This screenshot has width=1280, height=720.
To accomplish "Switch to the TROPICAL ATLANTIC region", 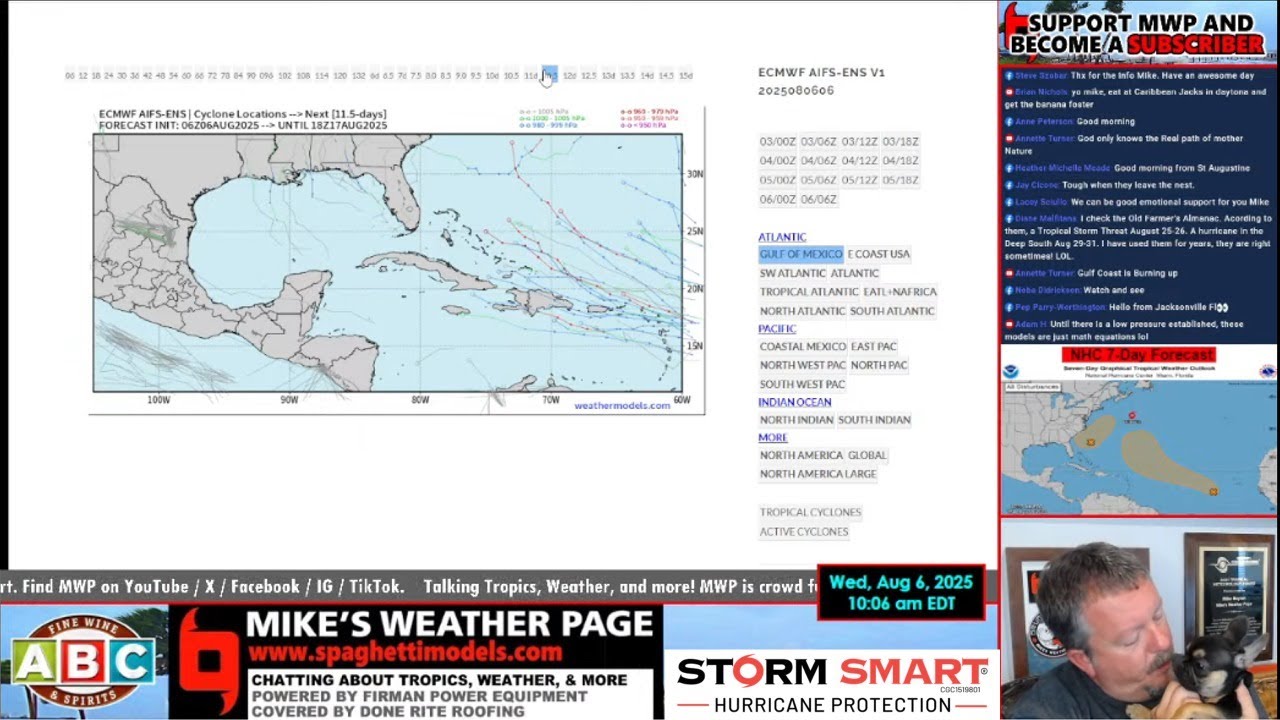I will pyautogui.click(x=809, y=292).
